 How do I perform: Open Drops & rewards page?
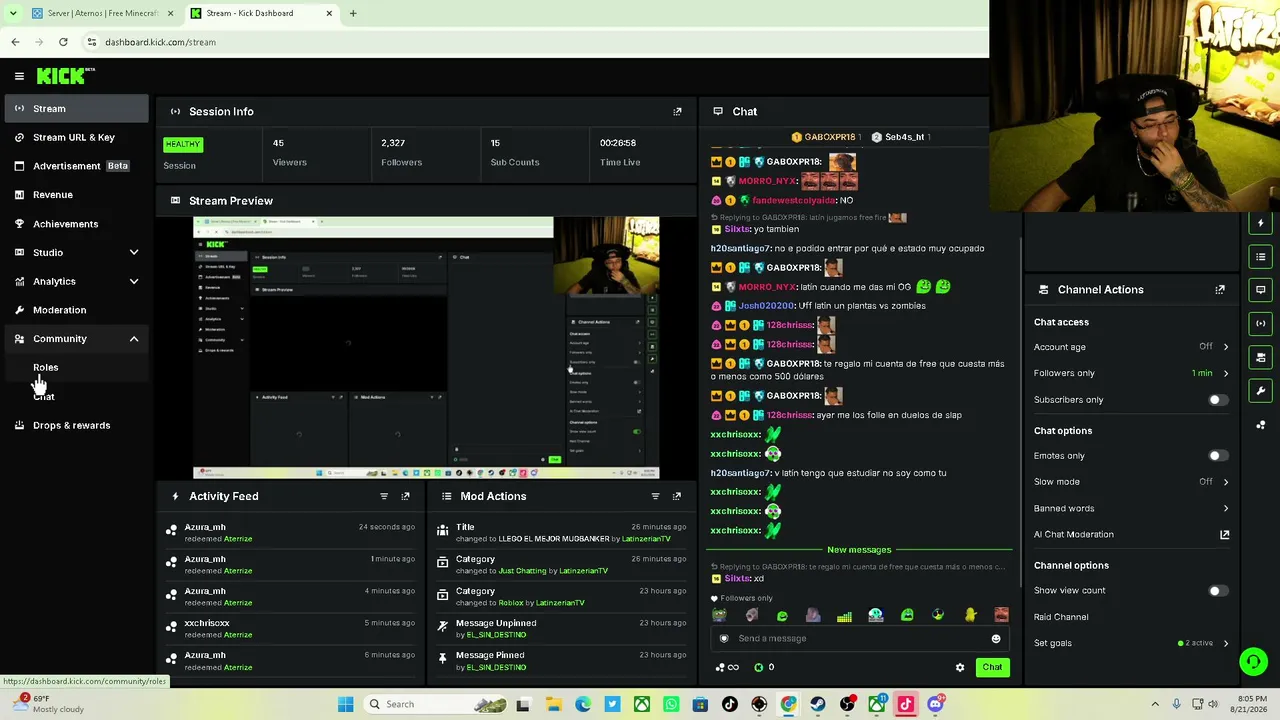[x=75, y=426]
